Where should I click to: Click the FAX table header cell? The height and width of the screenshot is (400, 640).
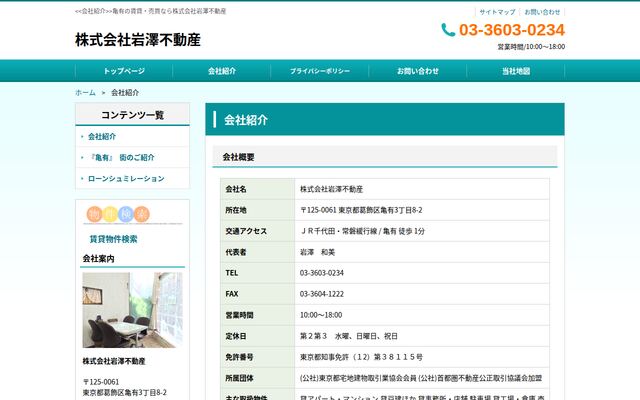[258, 294]
